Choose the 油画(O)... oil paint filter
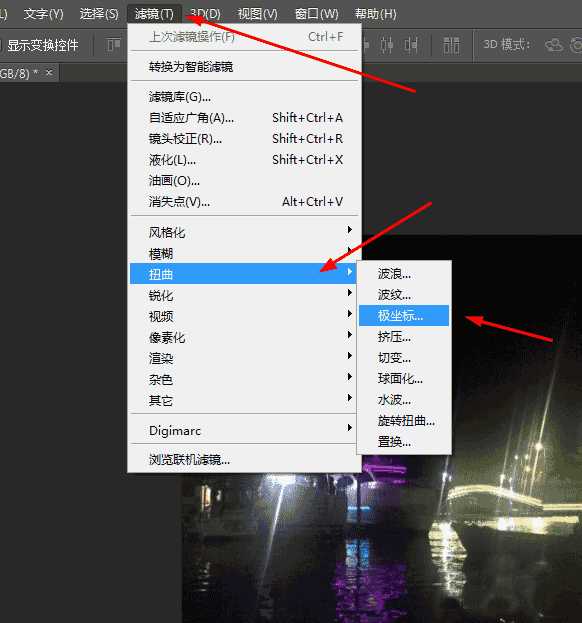Screen dimensions: 582x623 tap(244, 181)
